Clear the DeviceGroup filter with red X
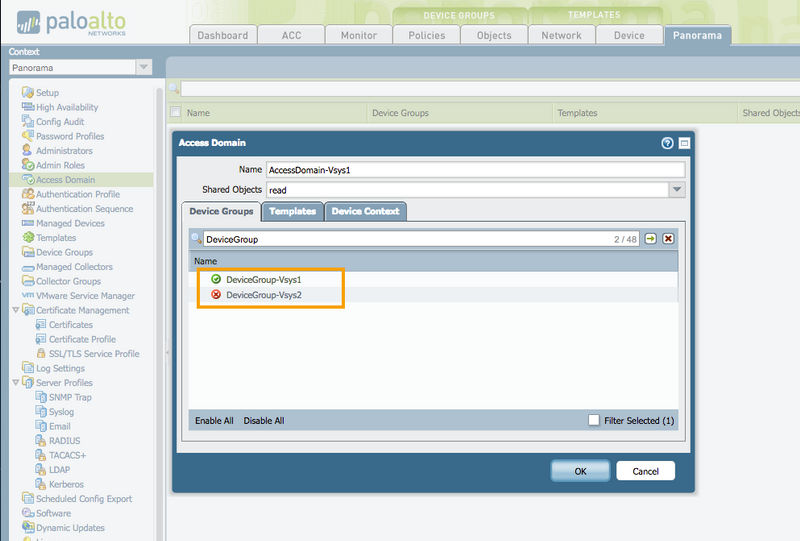Viewport: 800px width, 541px height. pyautogui.click(x=668, y=239)
